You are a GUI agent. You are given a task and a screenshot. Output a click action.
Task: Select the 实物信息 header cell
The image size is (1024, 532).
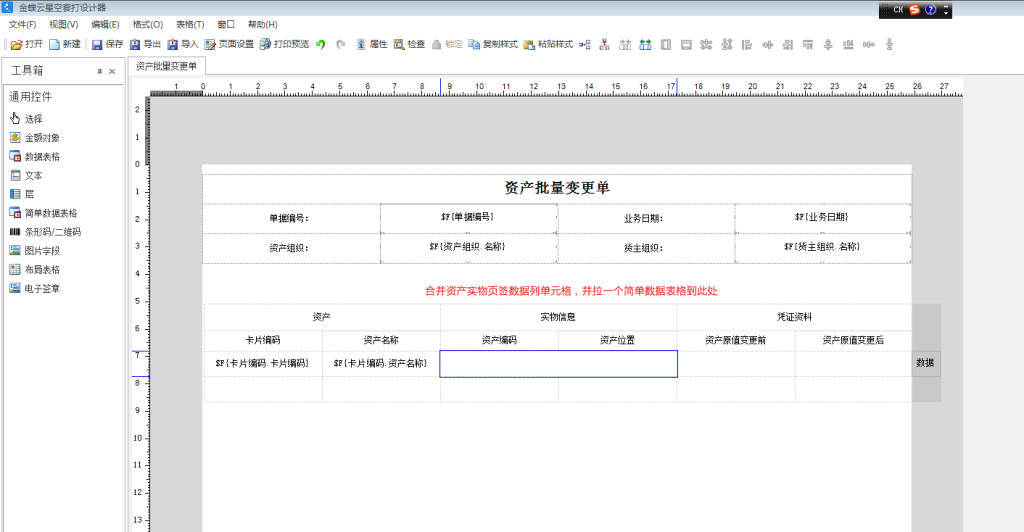pyautogui.click(x=558, y=317)
